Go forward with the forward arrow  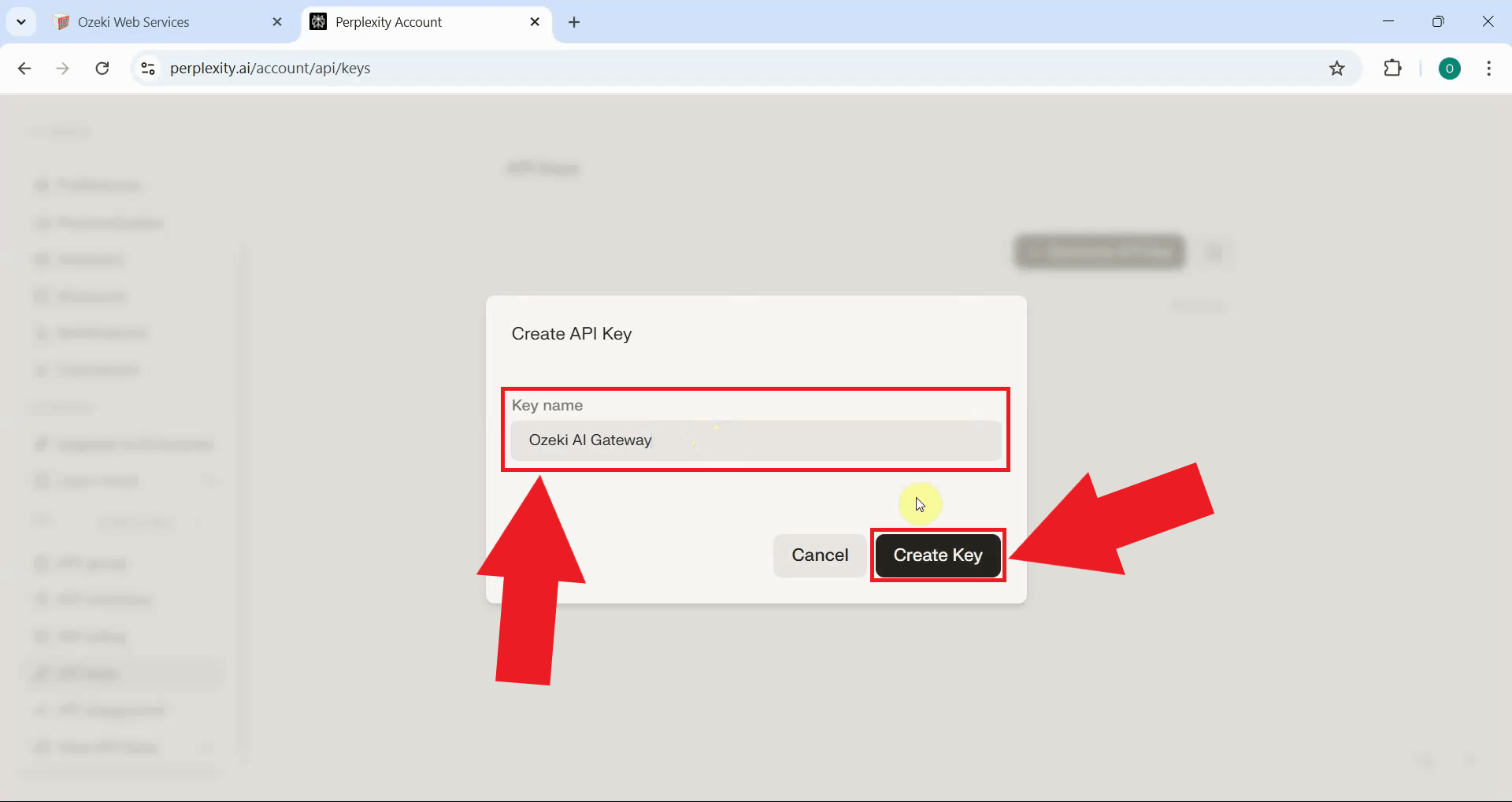coord(62,69)
